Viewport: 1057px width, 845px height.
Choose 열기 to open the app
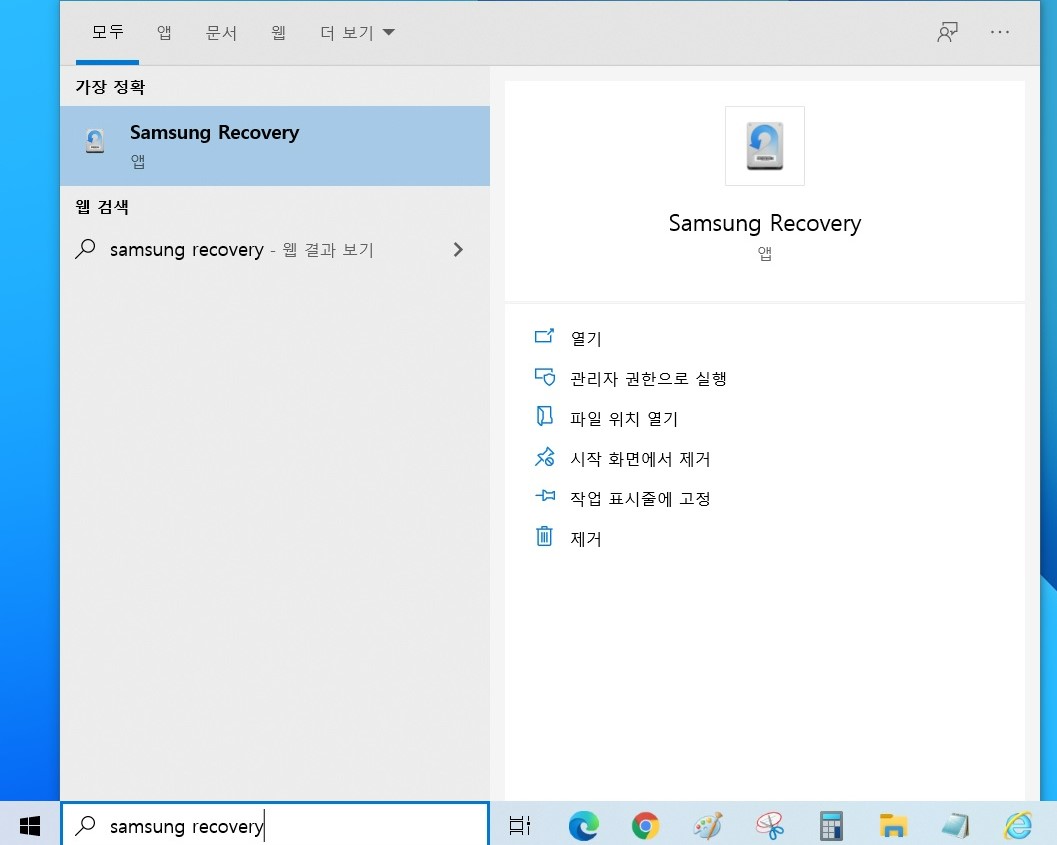click(x=586, y=338)
